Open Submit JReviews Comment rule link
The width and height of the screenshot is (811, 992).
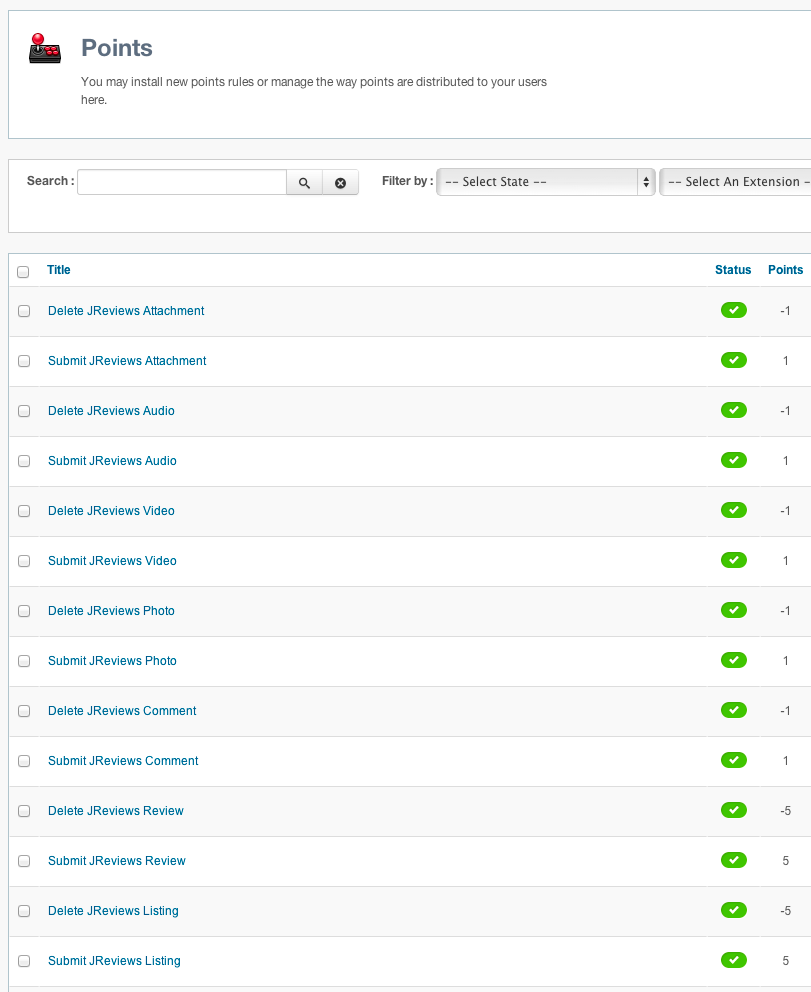[x=123, y=761]
